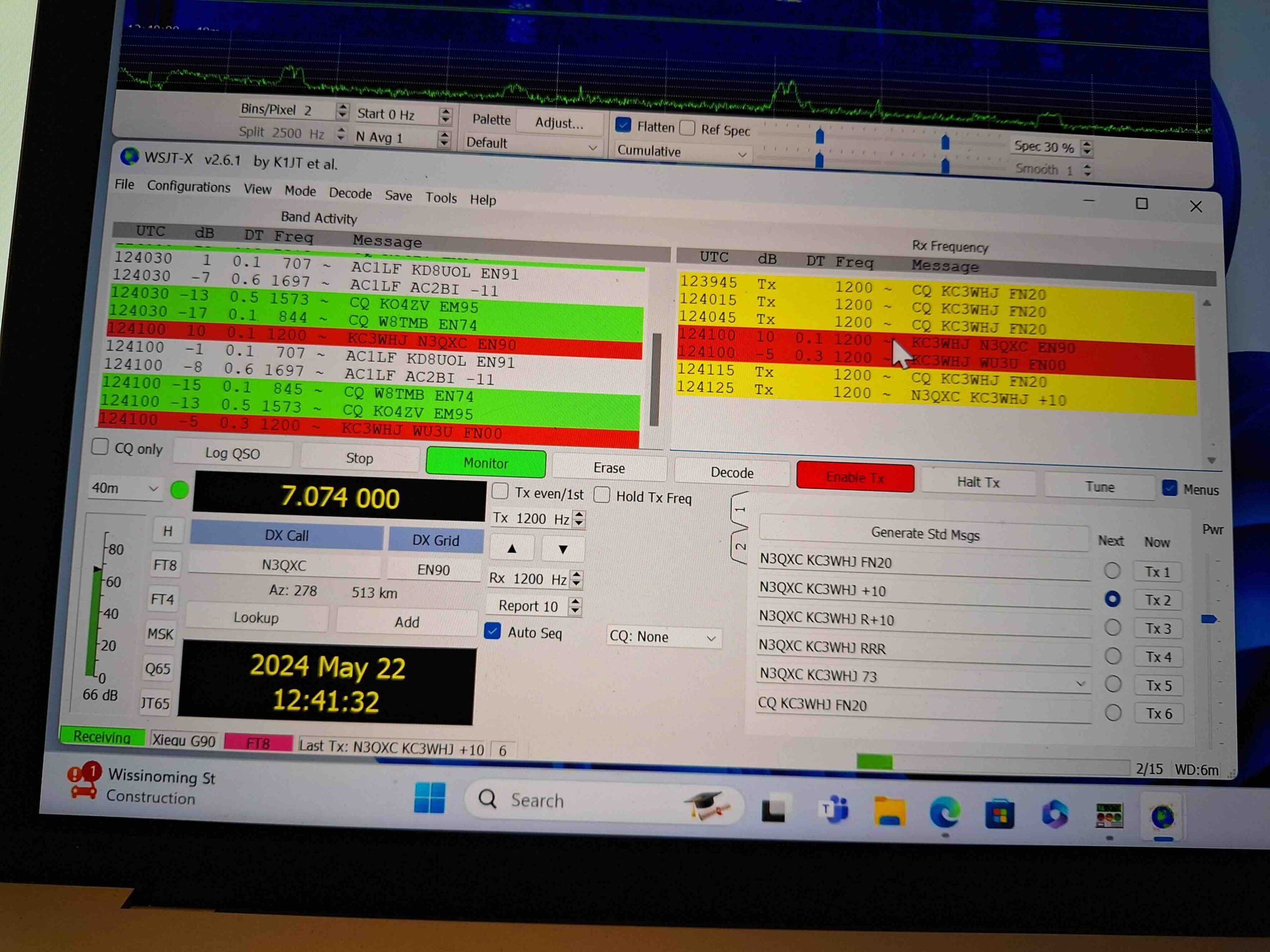Open Microsoft Store from taskbar
Image resolution: width=1270 pixels, height=952 pixels.
(999, 814)
